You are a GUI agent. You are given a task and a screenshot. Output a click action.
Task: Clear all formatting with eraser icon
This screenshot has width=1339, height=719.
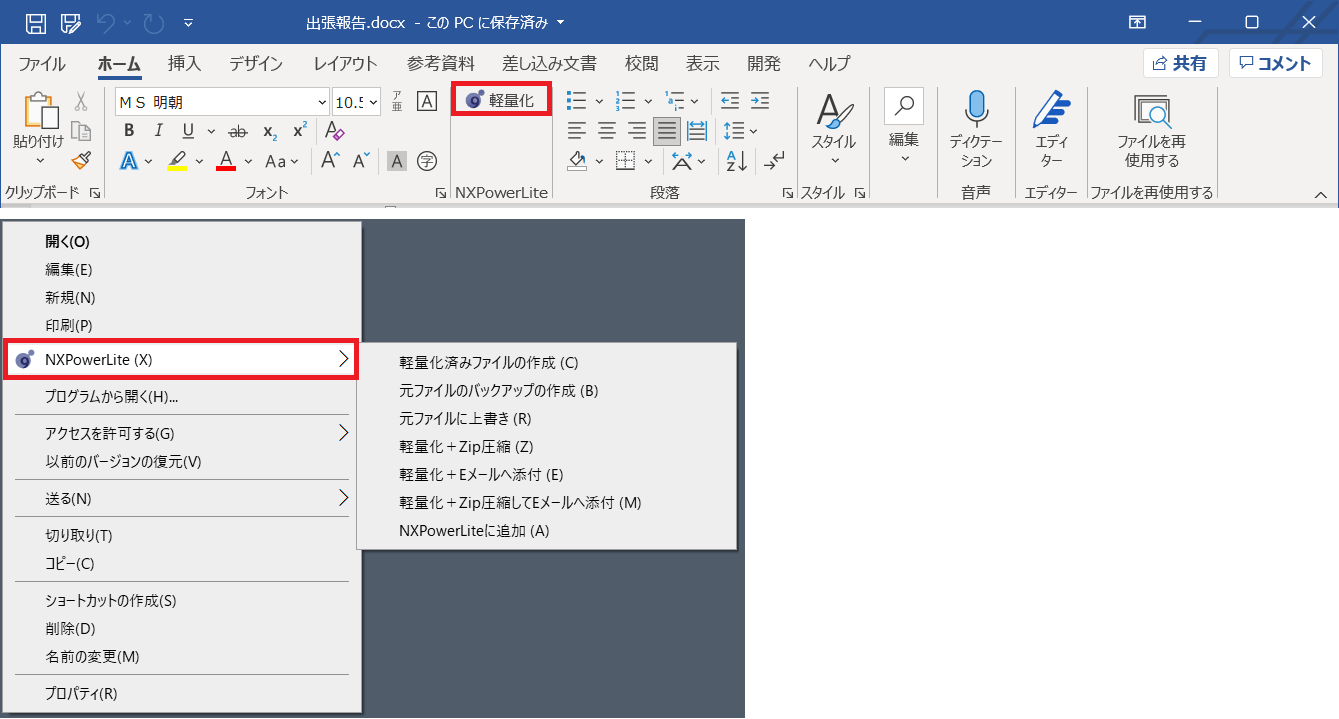[335, 131]
